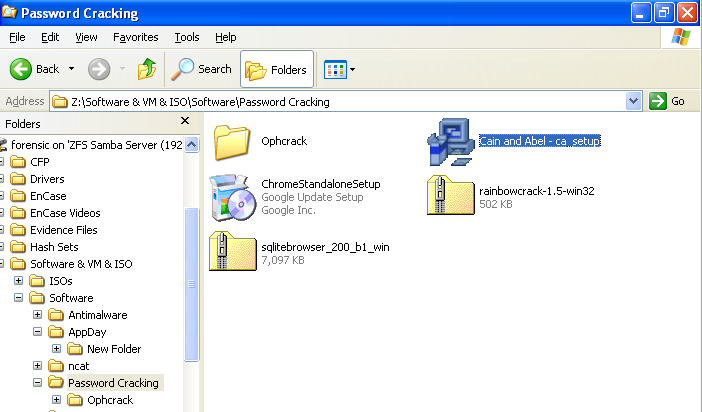The height and width of the screenshot is (412, 702).
Task: Select the Ophcrack folder icon in file list
Action: pos(231,142)
